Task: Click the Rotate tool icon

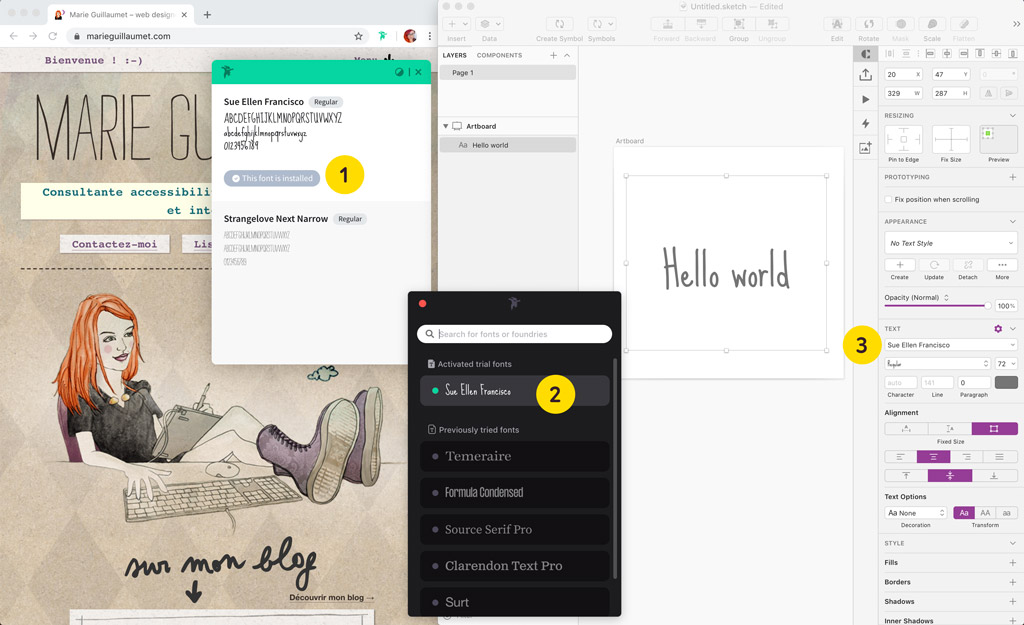Action: click(x=868, y=24)
